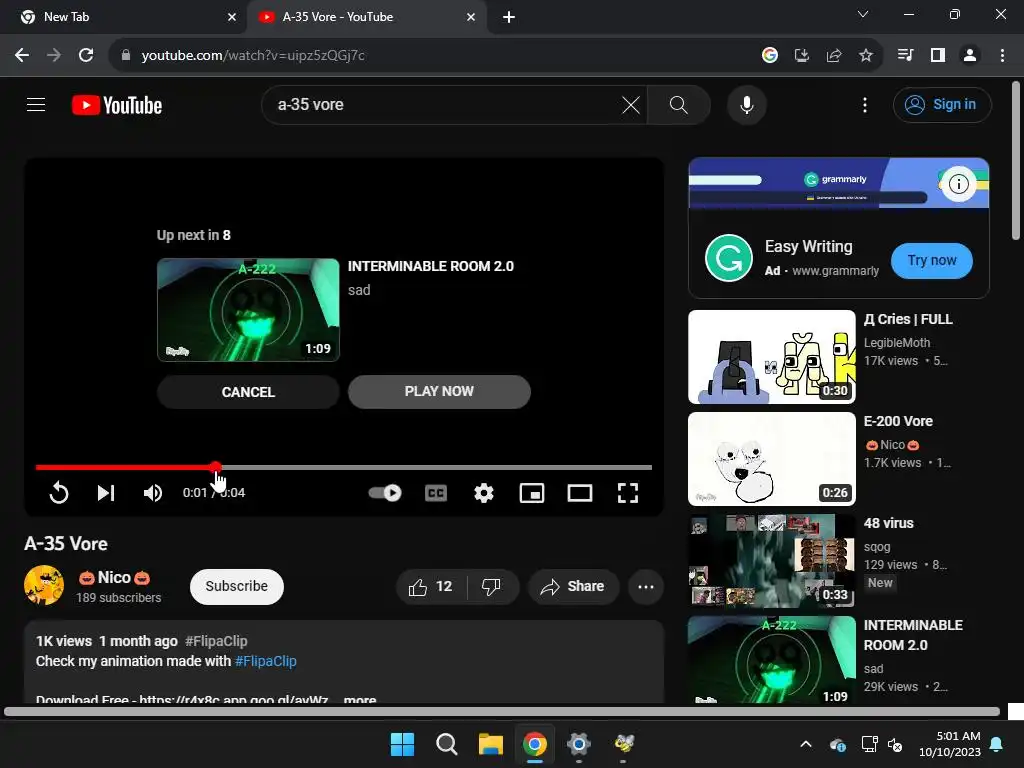This screenshot has width=1024, height=768.
Task: Bookmark this page with star
Action: tap(865, 55)
